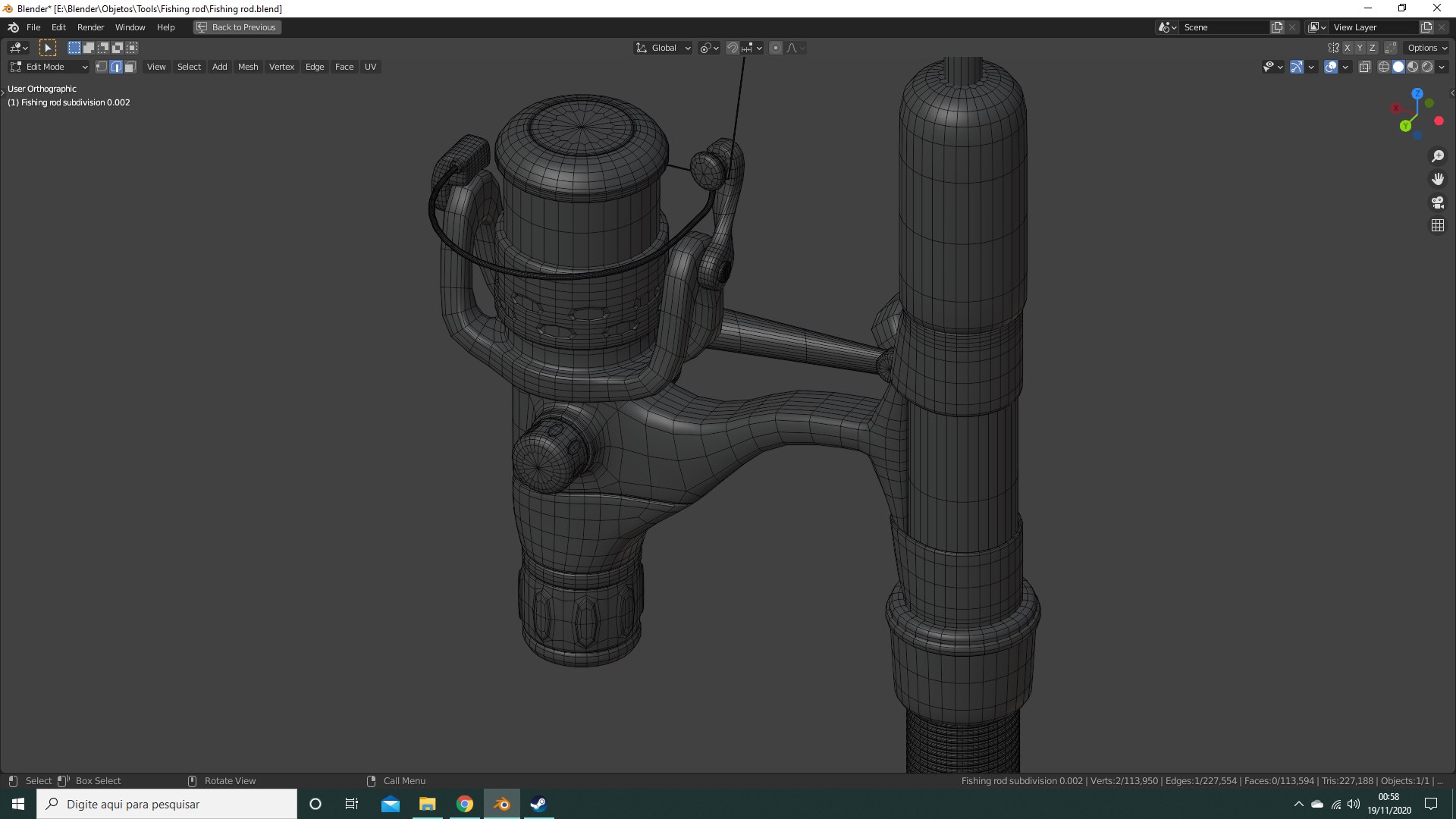
Task: Click the New Scene icon
Action: pos(1277,27)
